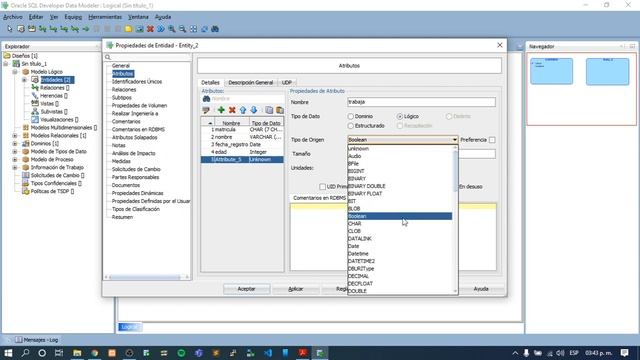640x360 pixels.
Task: Delete attribute with red X icon
Action: point(232,110)
